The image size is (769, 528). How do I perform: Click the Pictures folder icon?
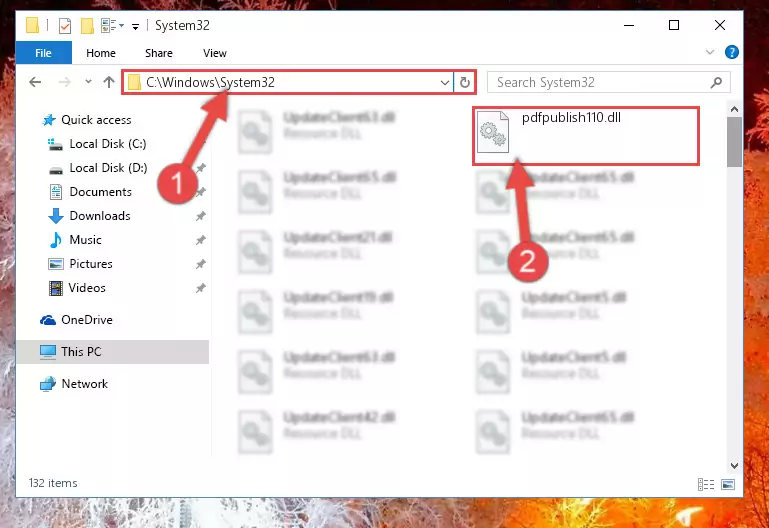click(x=56, y=264)
